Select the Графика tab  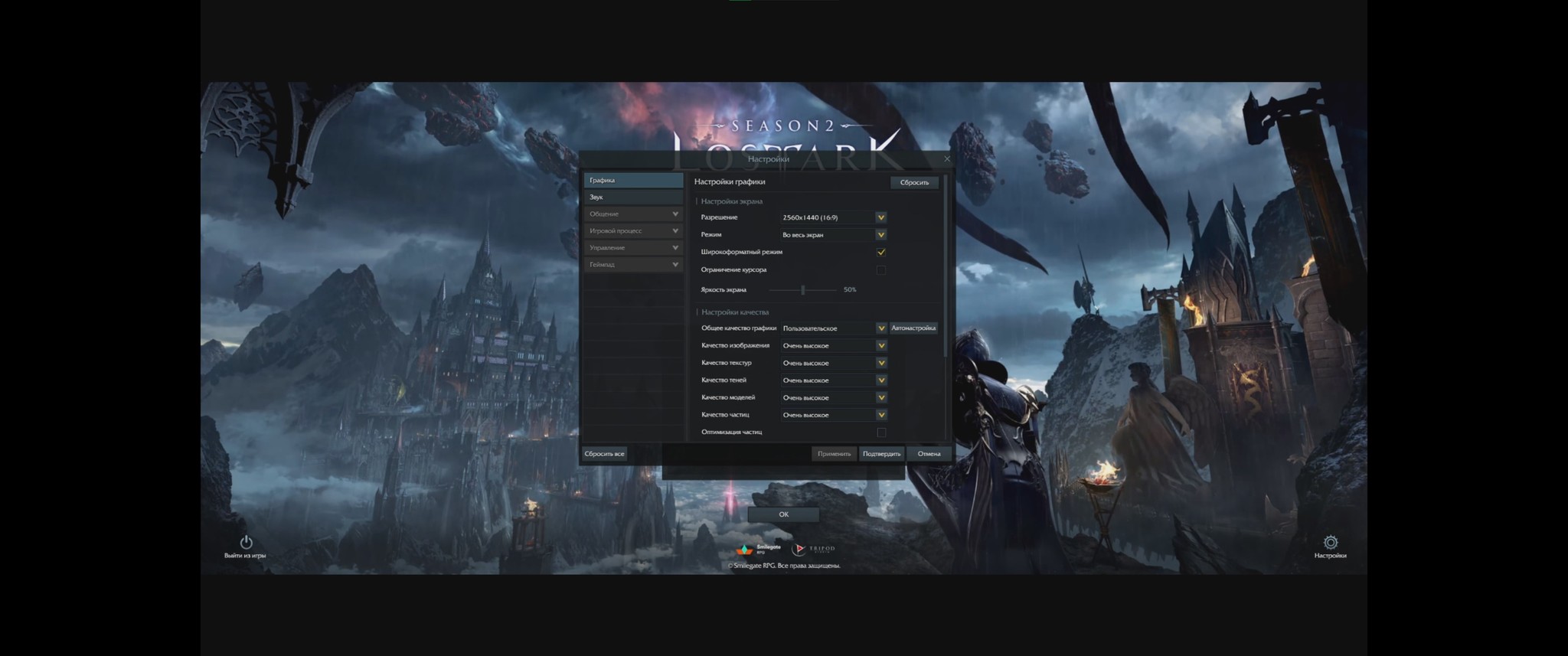point(633,181)
